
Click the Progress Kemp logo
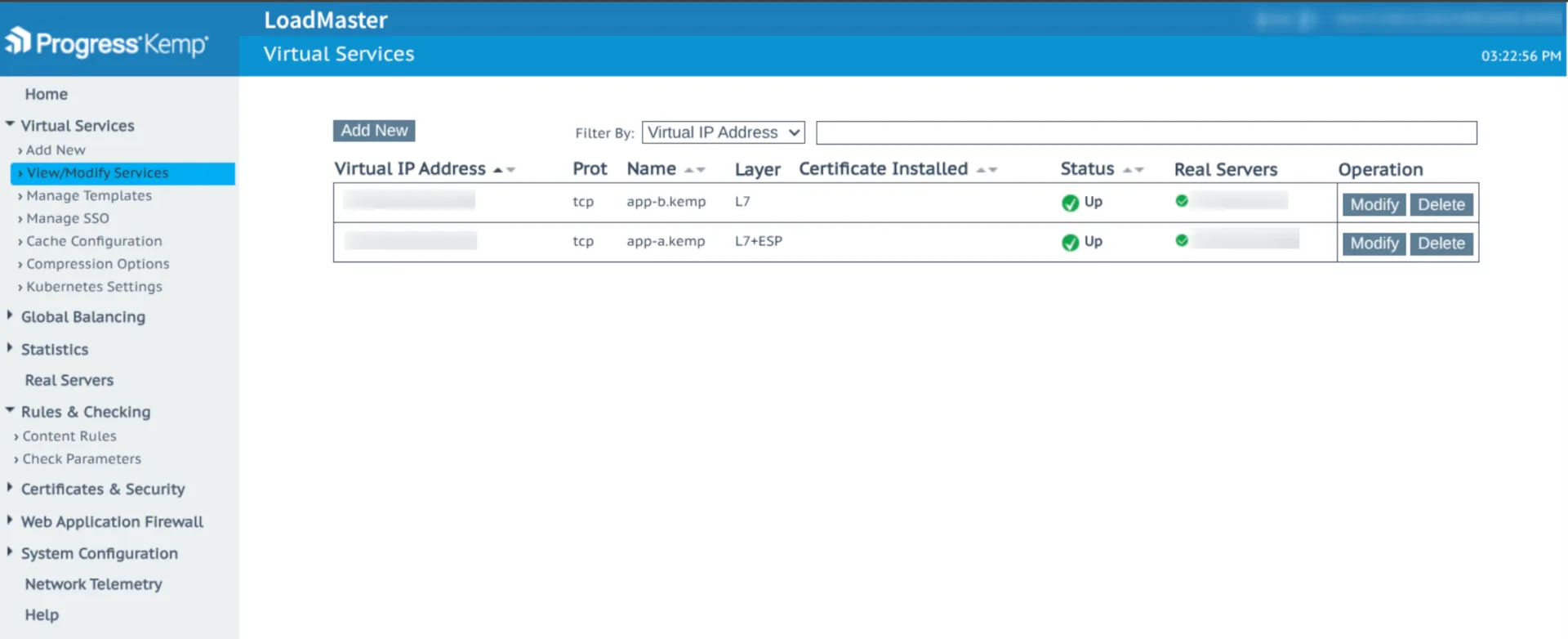coord(107,42)
